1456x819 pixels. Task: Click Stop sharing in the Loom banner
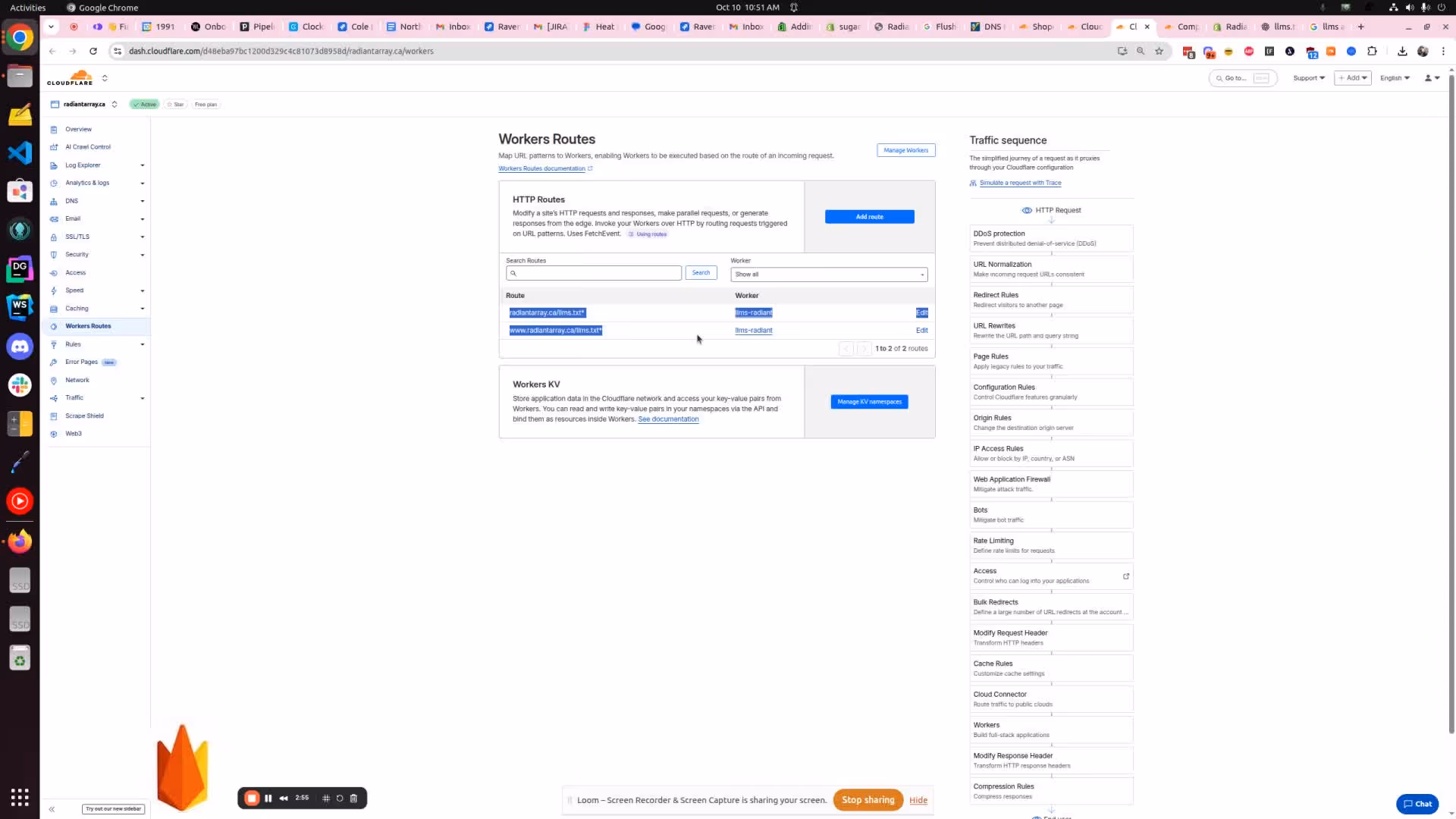(868, 799)
